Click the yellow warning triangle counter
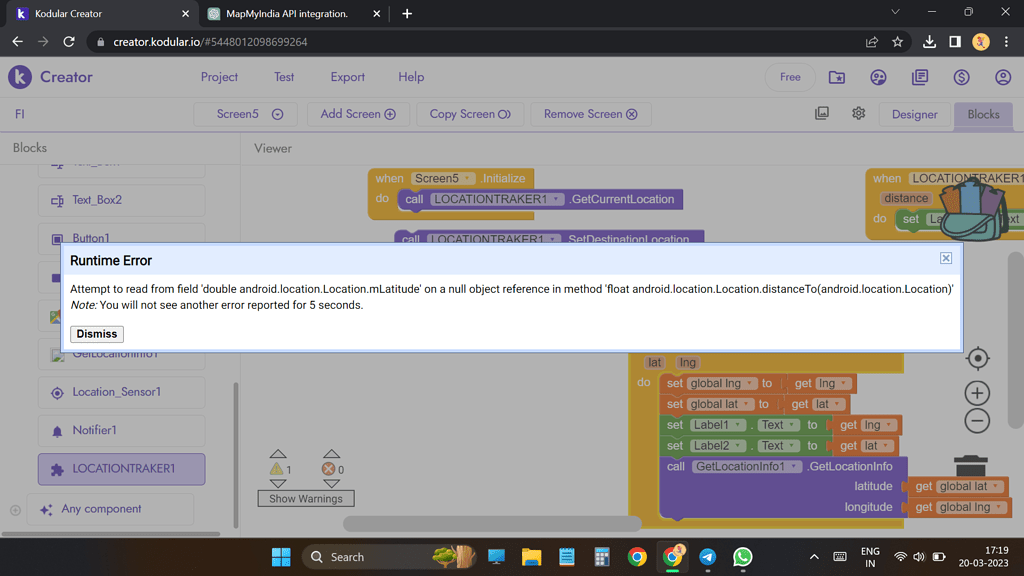1024x576 pixels. coord(276,469)
